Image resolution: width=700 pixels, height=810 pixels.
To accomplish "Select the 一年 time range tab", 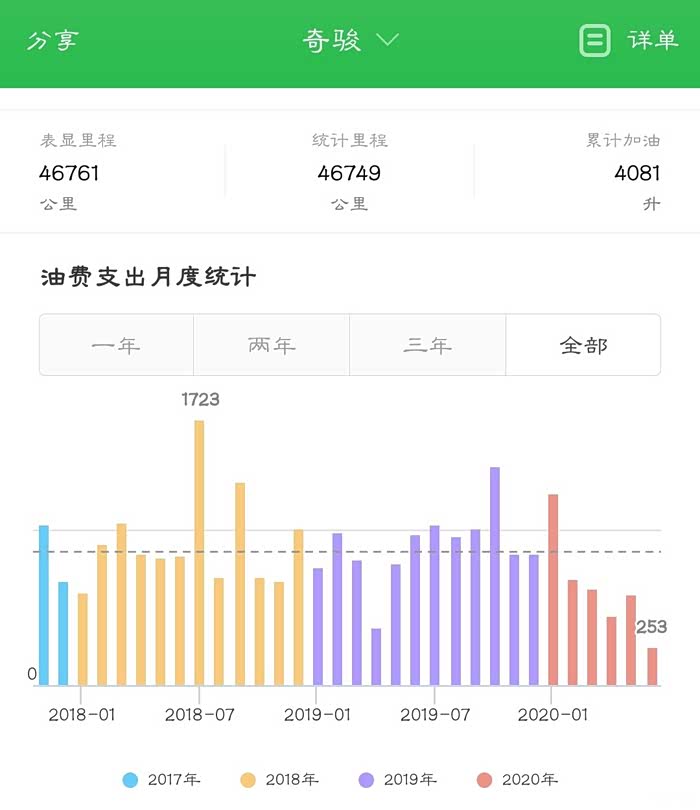I will point(116,345).
